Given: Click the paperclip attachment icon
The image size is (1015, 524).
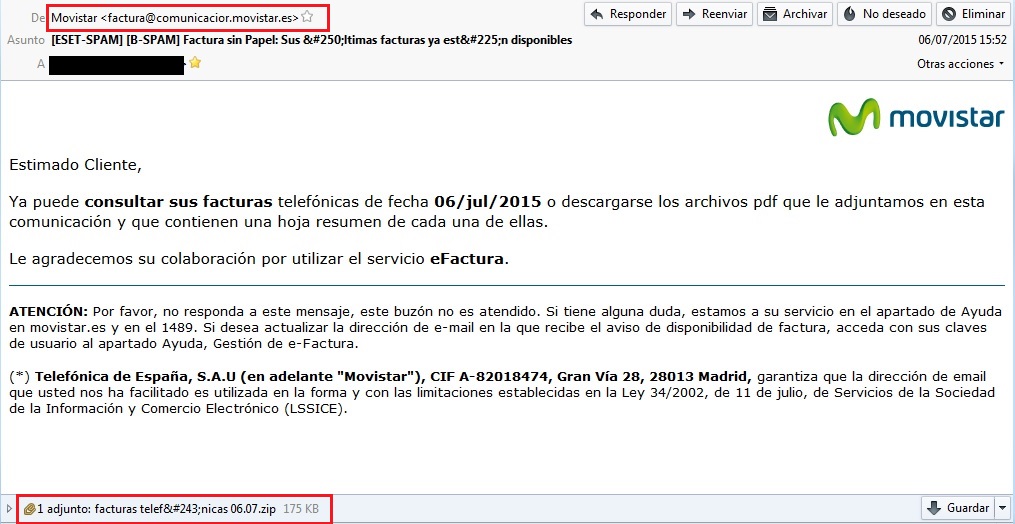Looking at the screenshot, I should [29, 509].
